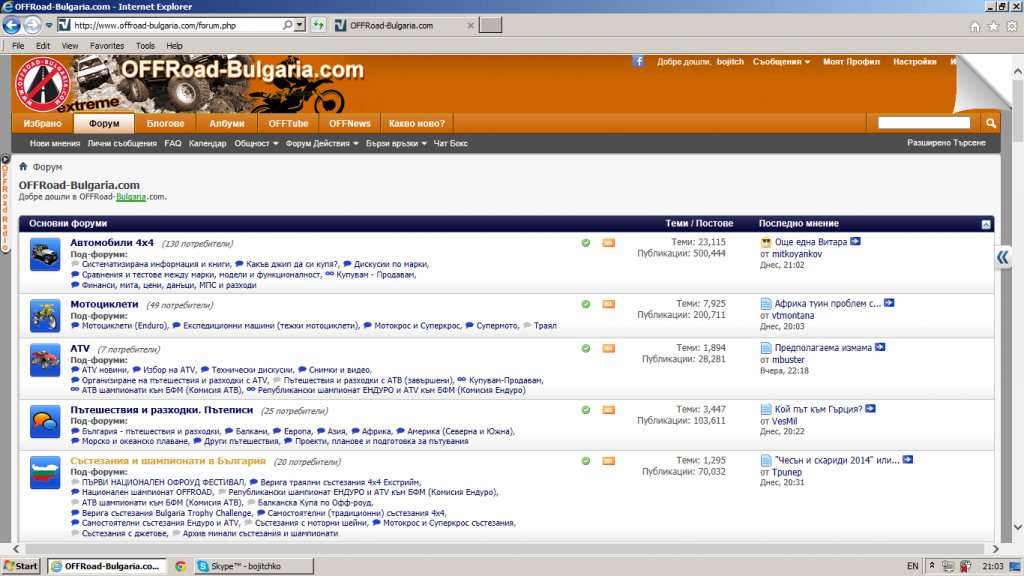Switch to the OFFNews tab
Viewport: 1024px width, 576px height.
point(349,123)
